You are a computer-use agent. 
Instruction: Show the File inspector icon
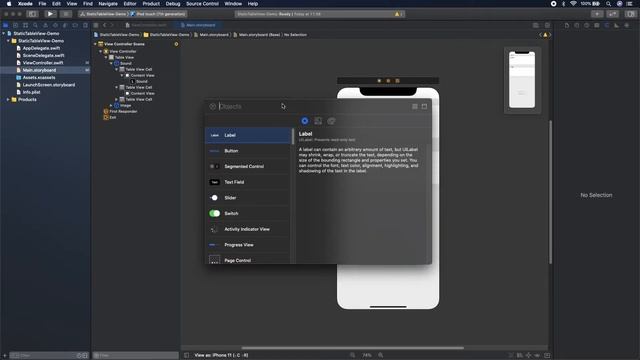pyautogui.click(x=567, y=25)
